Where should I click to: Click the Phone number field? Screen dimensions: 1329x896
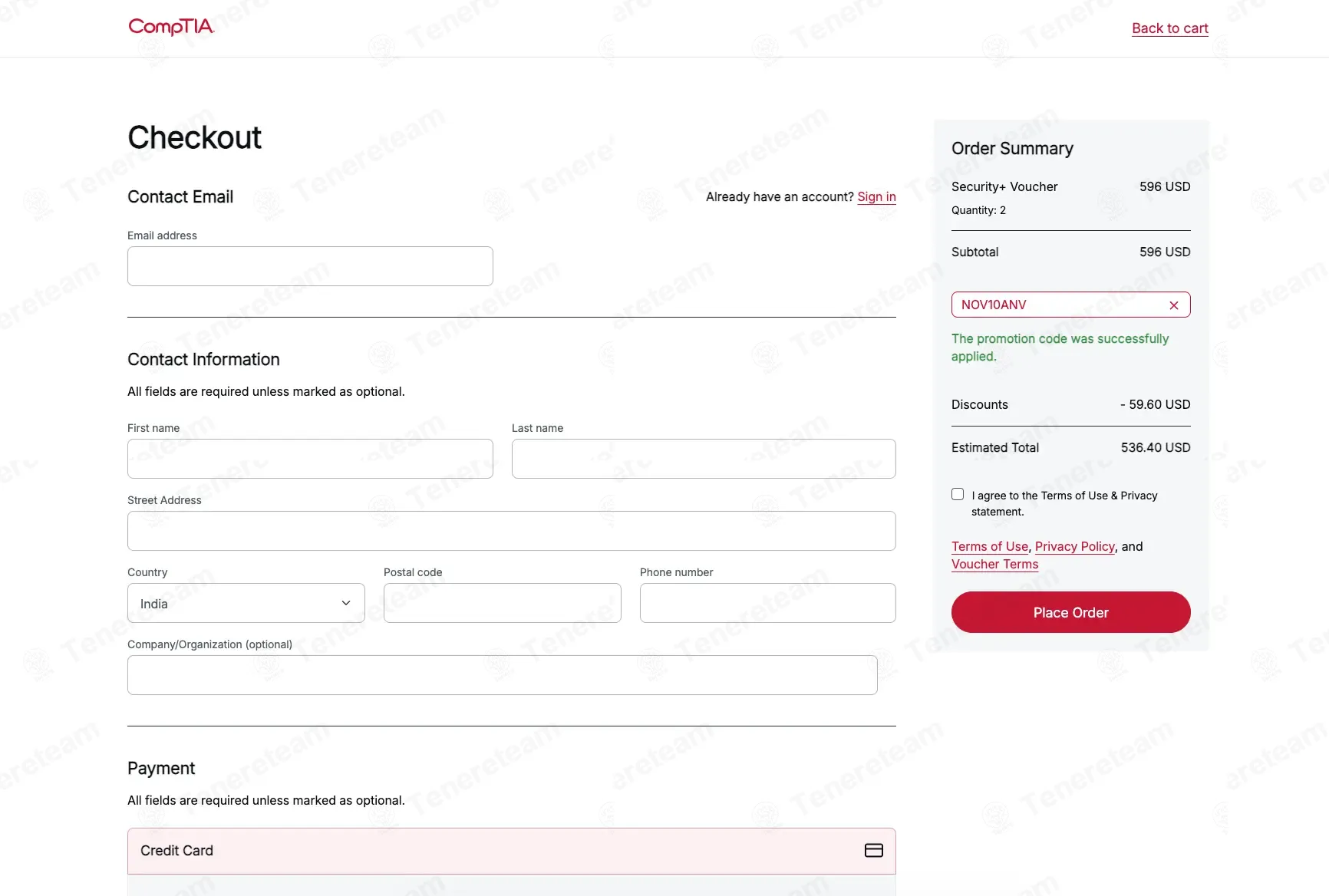tap(767, 603)
